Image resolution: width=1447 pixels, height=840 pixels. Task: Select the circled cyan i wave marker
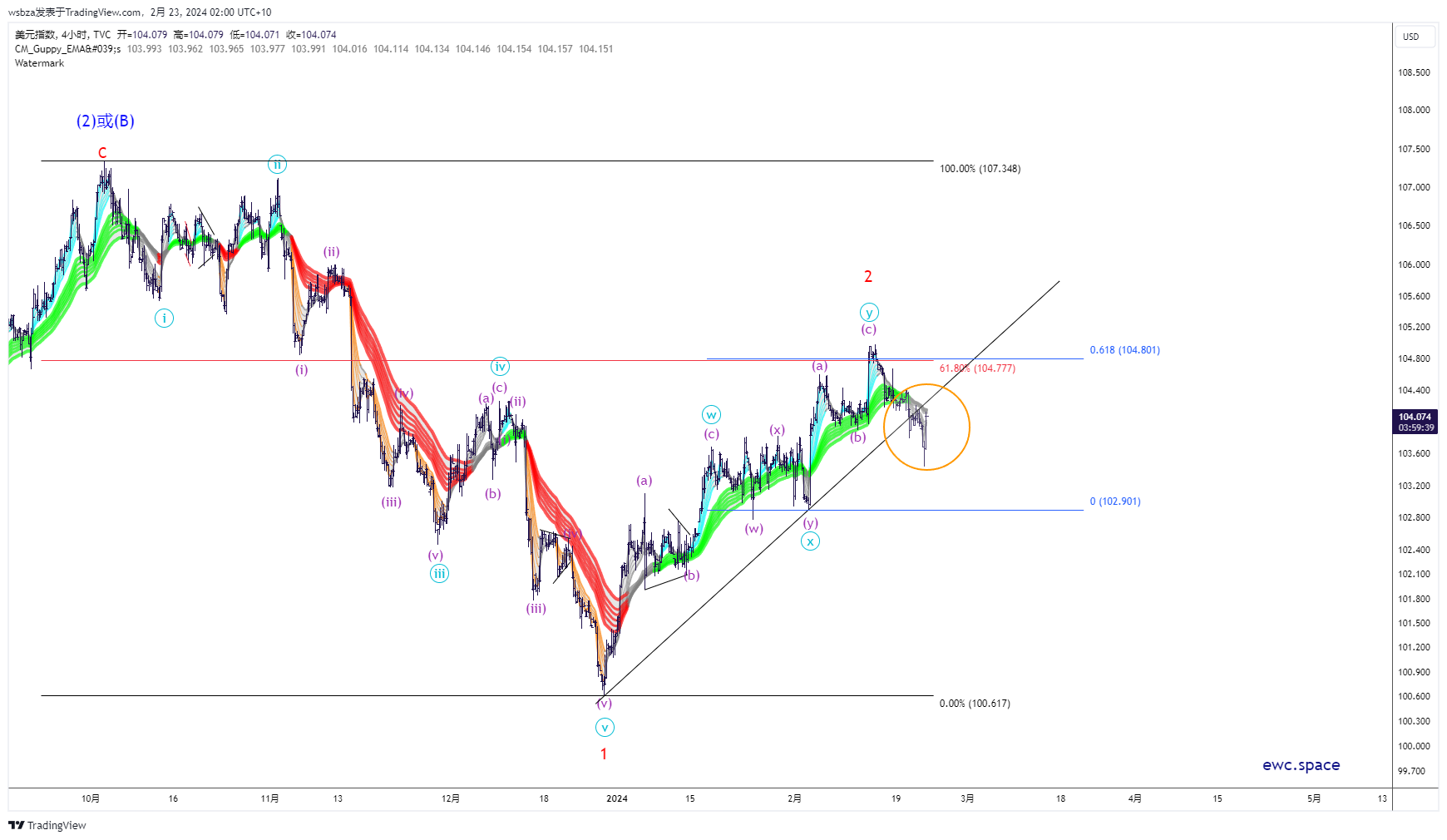coord(164,318)
